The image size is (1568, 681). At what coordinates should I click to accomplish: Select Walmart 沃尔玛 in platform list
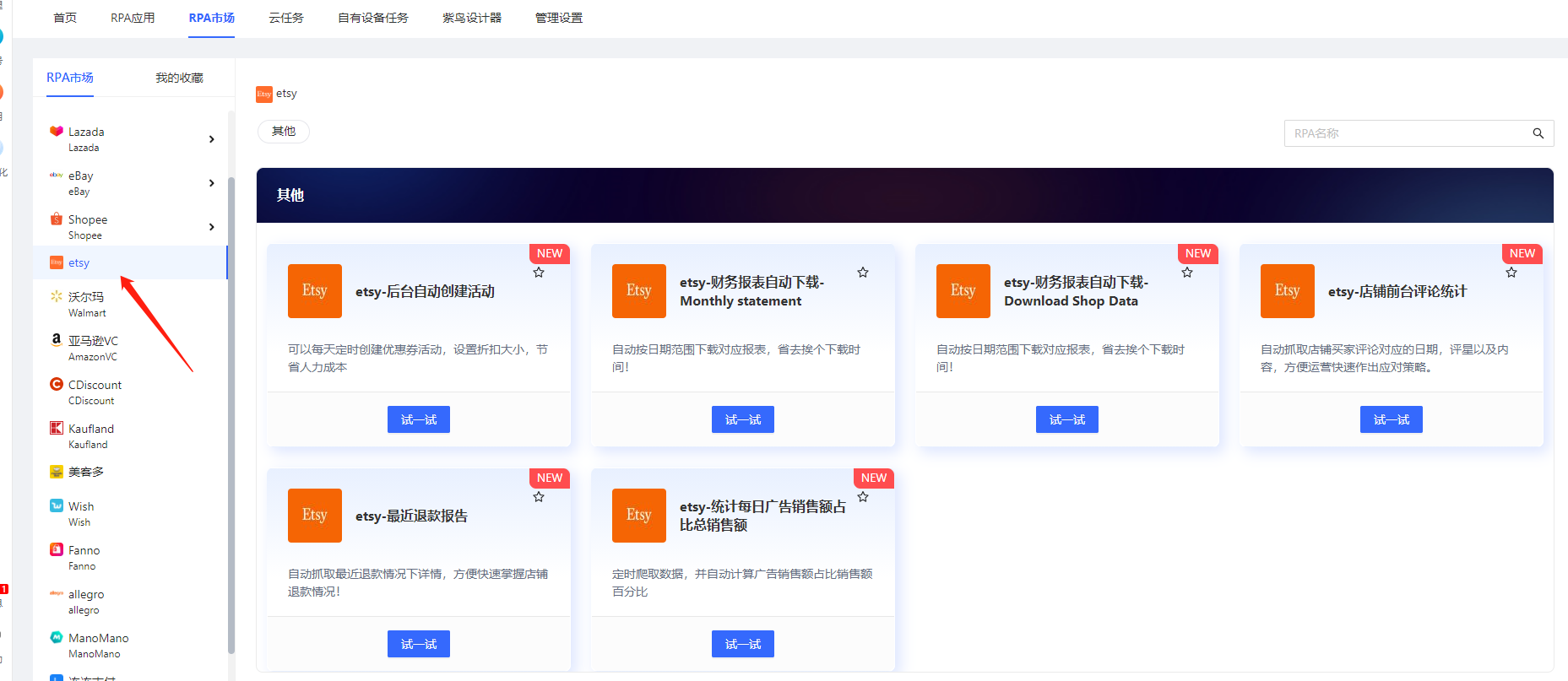(130, 305)
